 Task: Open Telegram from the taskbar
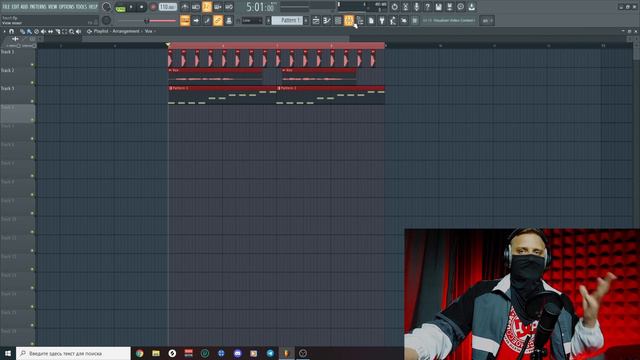tap(270, 353)
